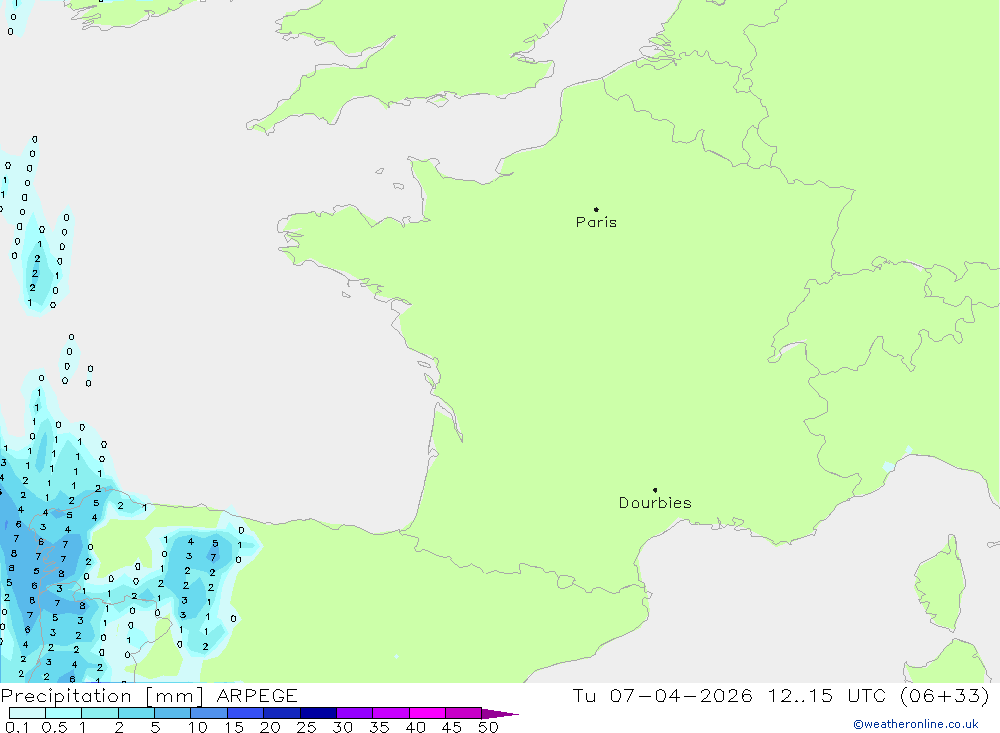Click the ARPEGE model name label
This screenshot has height=733, width=1000.
point(257,696)
